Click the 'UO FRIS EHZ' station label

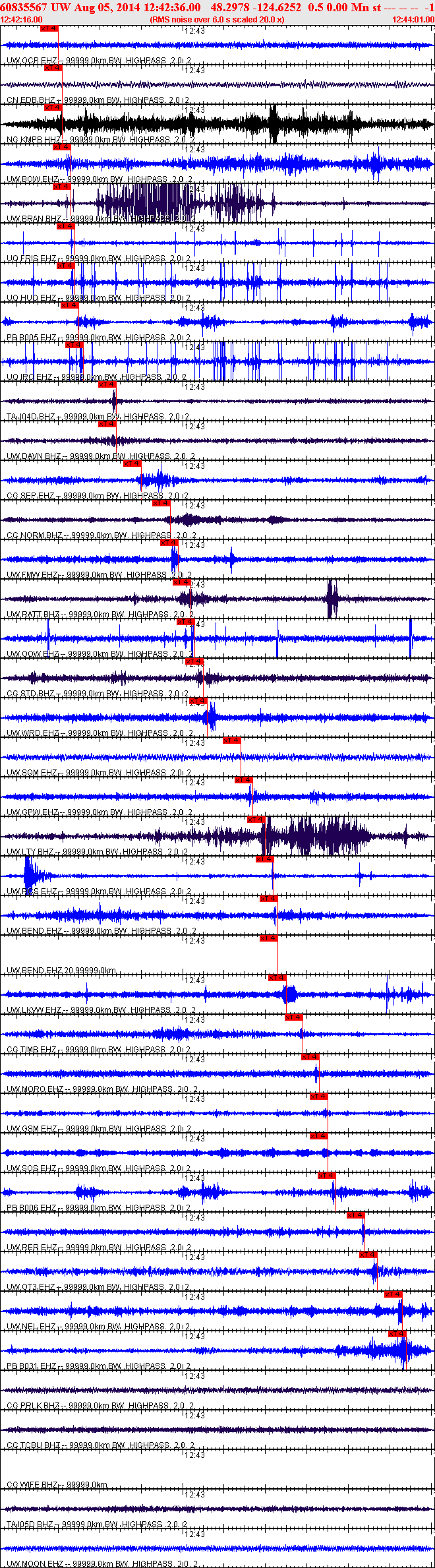(x=32, y=258)
